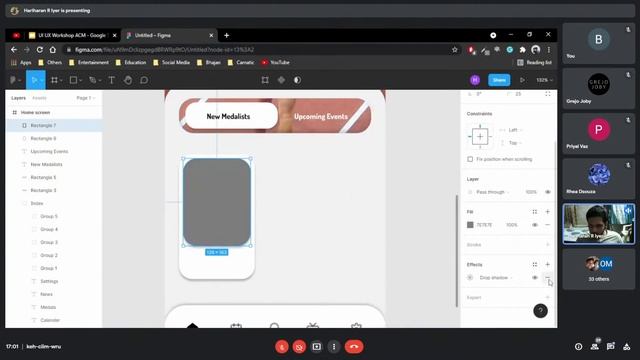Switch to the Assets tab
Image resolution: width=640 pixels, height=360 pixels.
pyautogui.click(x=40, y=98)
